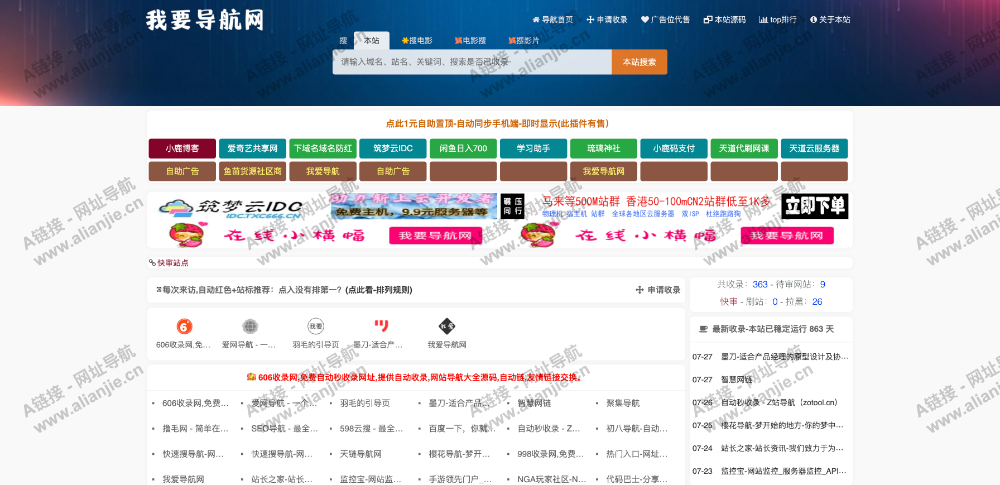Image resolution: width=1000 pixels, height=485 pixels.
Task: Open the 天链导航网 site link
Action: [361, 454]
